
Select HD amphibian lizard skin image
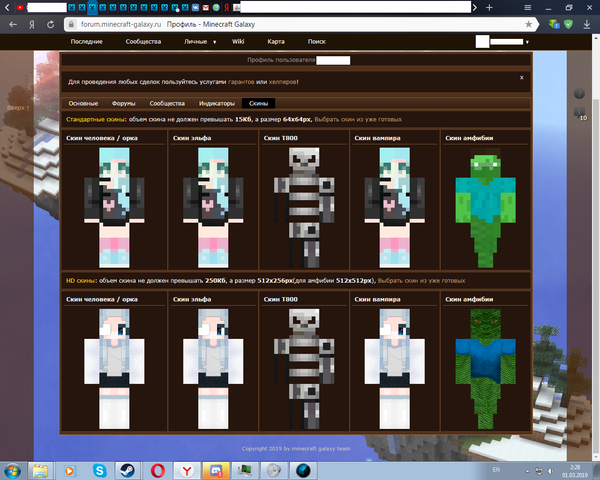point(485,369)
